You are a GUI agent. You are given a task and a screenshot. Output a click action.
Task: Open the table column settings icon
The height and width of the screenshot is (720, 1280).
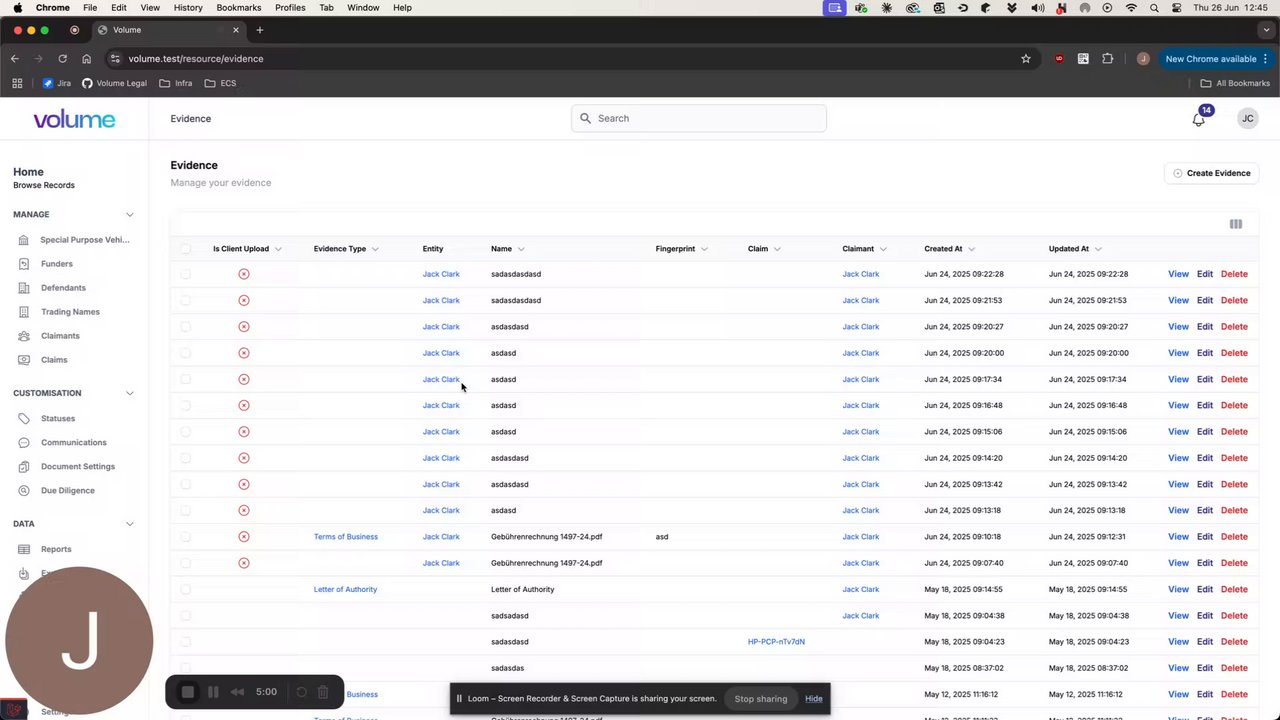pos(1236,224)
